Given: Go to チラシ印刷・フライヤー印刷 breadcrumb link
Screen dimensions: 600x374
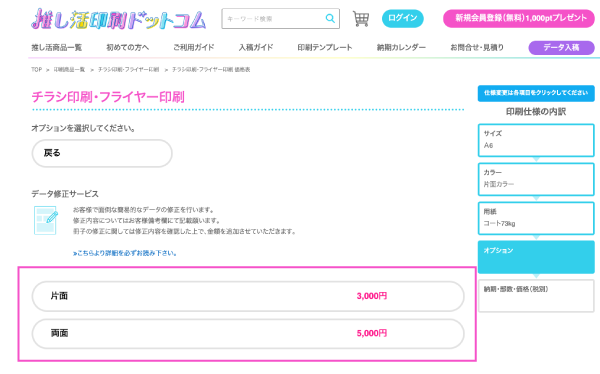Looking at the screenshot, I should pyautogui.click(x=129, y=70).
